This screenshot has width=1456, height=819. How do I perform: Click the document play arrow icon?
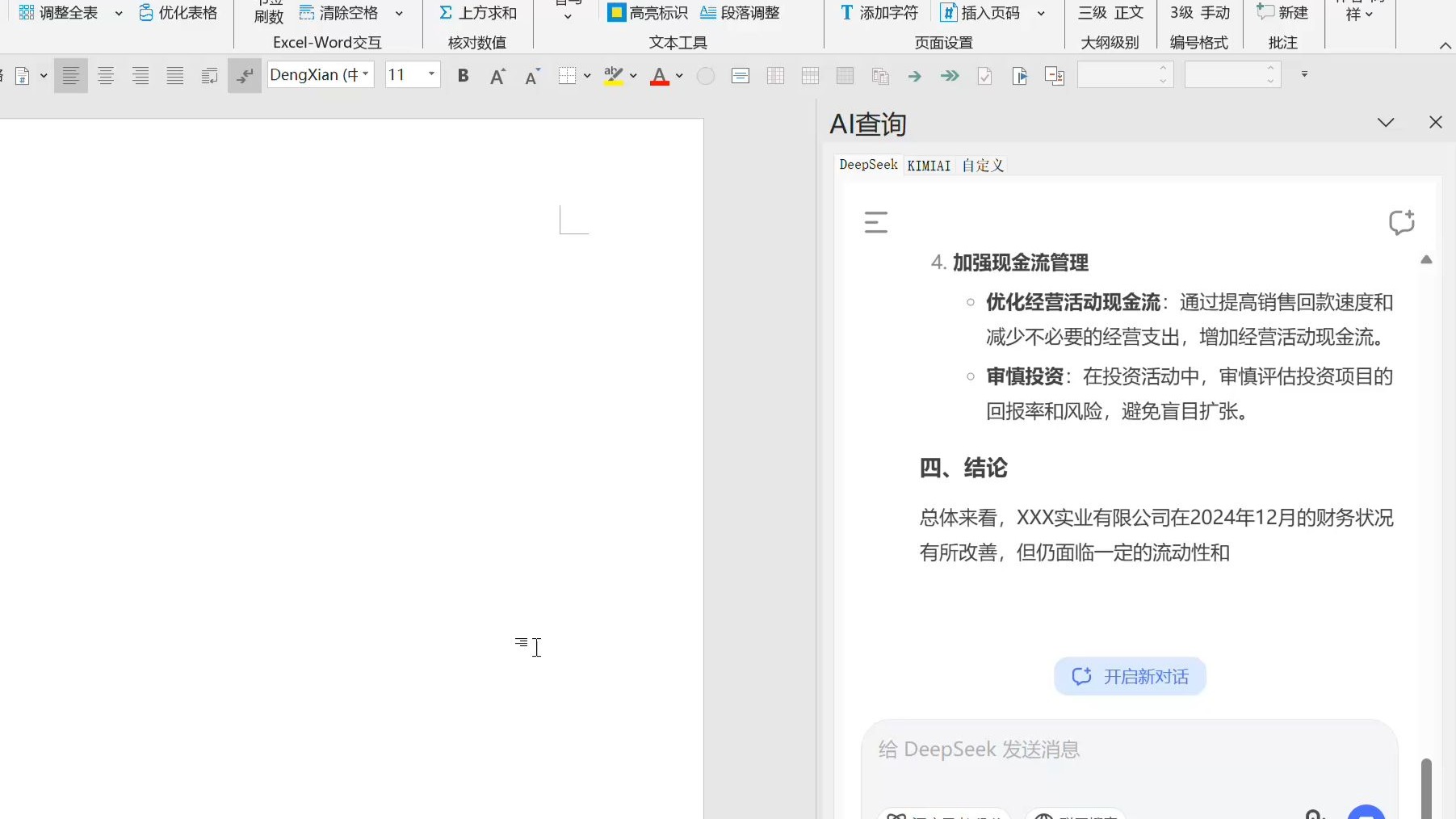pyautogui.click(x=1020, y=76)
